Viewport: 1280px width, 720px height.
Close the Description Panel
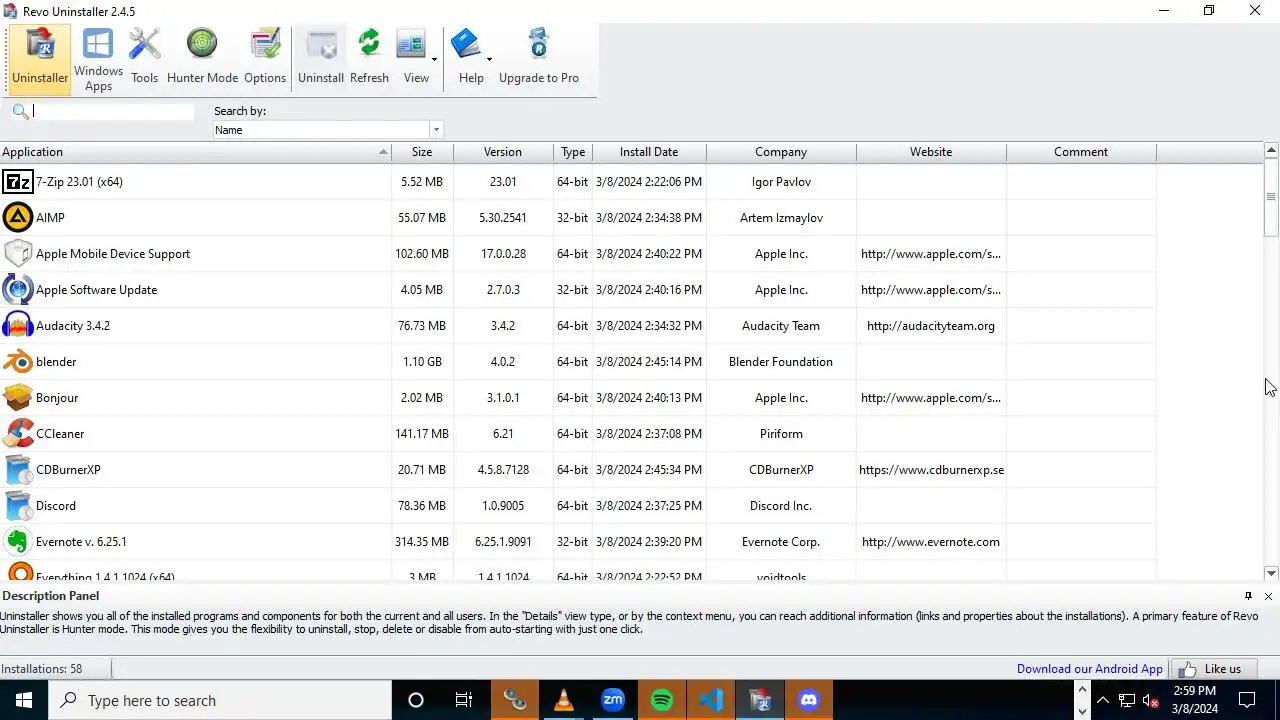click(1268, 596)
